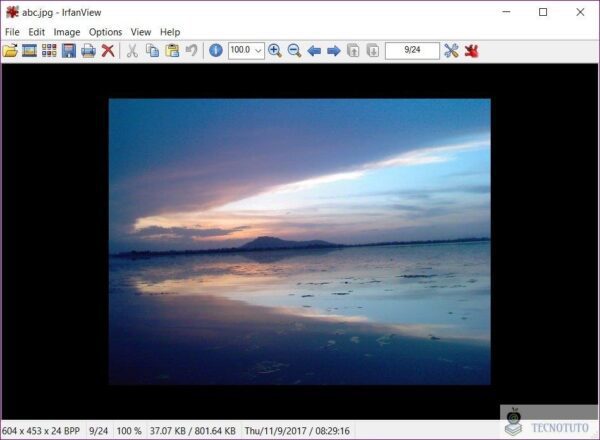The height and width of the screenshot is (440, 600).
Task: Paste from clipboard icon
Action: (172, 51)
